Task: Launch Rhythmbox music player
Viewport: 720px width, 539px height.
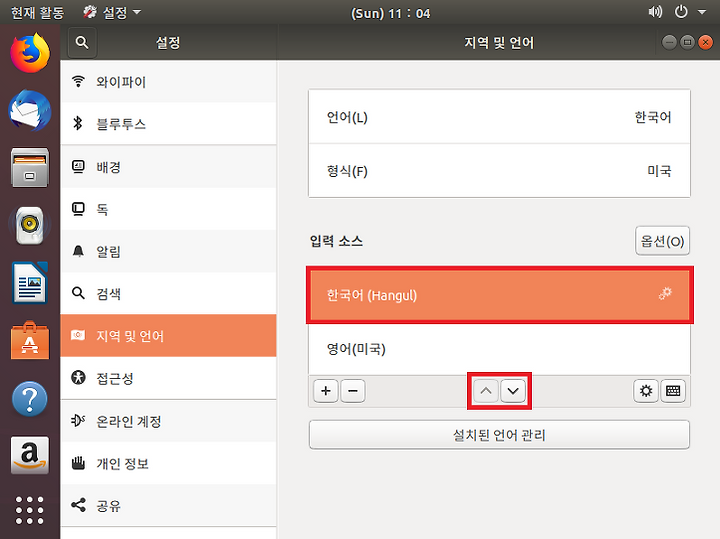Action: (x=29, y=225)
